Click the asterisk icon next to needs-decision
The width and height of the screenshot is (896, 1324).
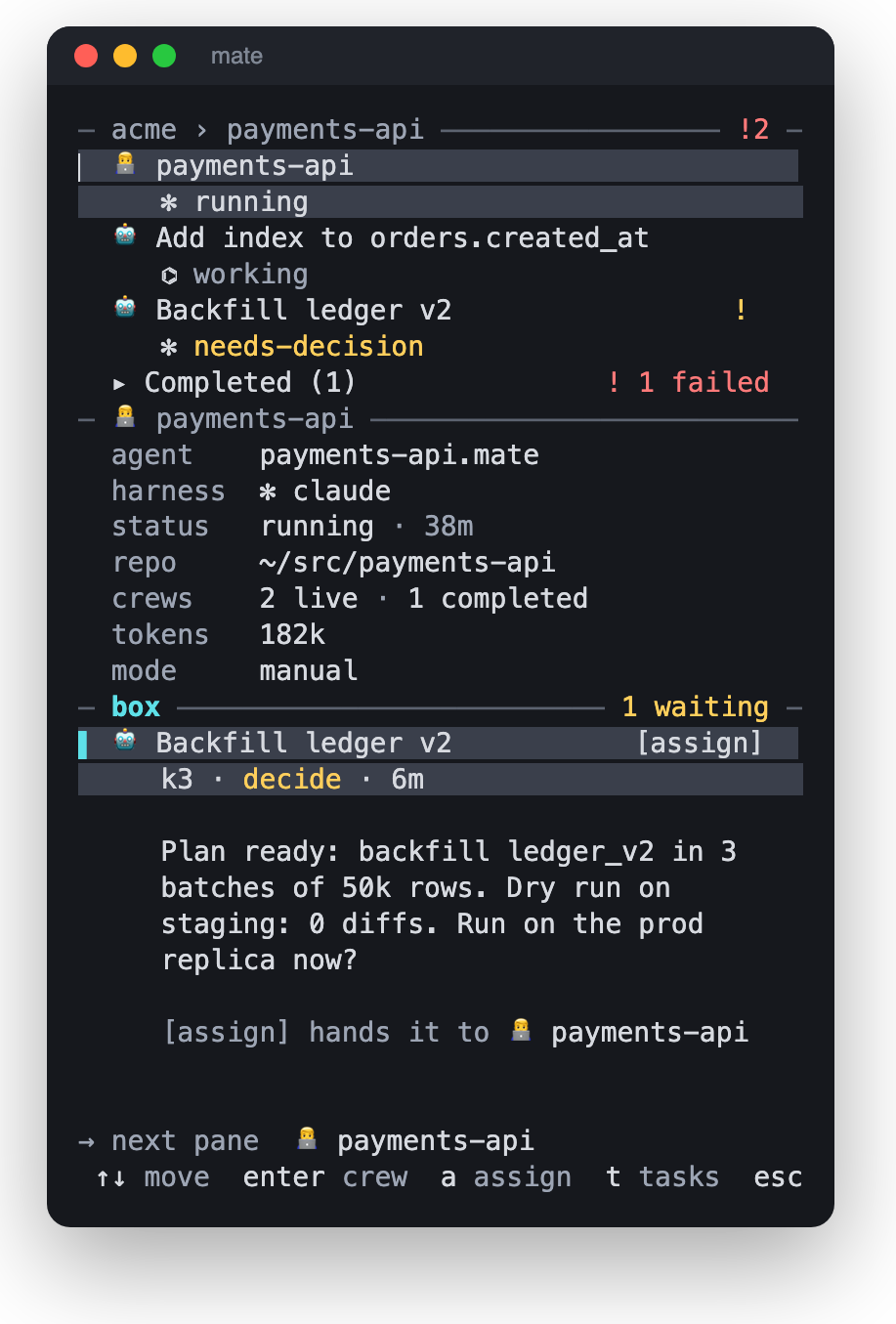tap(169, 348)
